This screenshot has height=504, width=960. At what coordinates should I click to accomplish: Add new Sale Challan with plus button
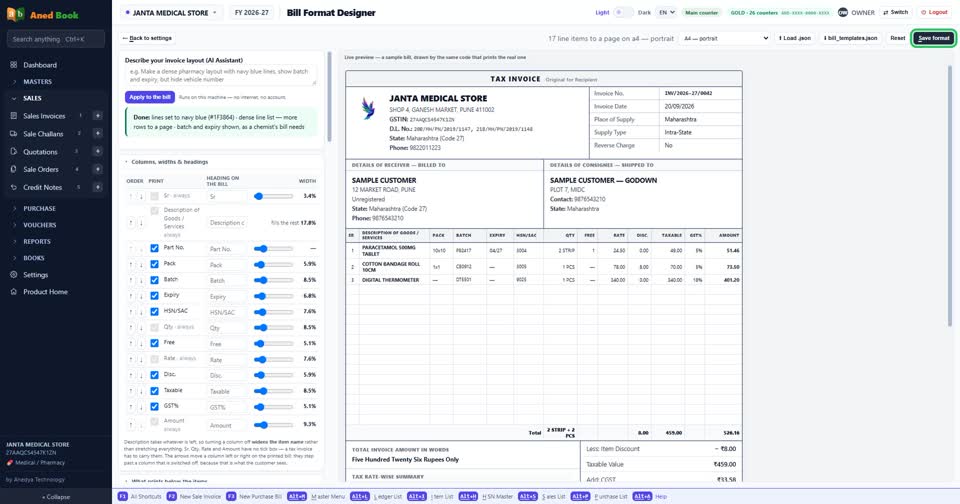click(x=97, y=134)
